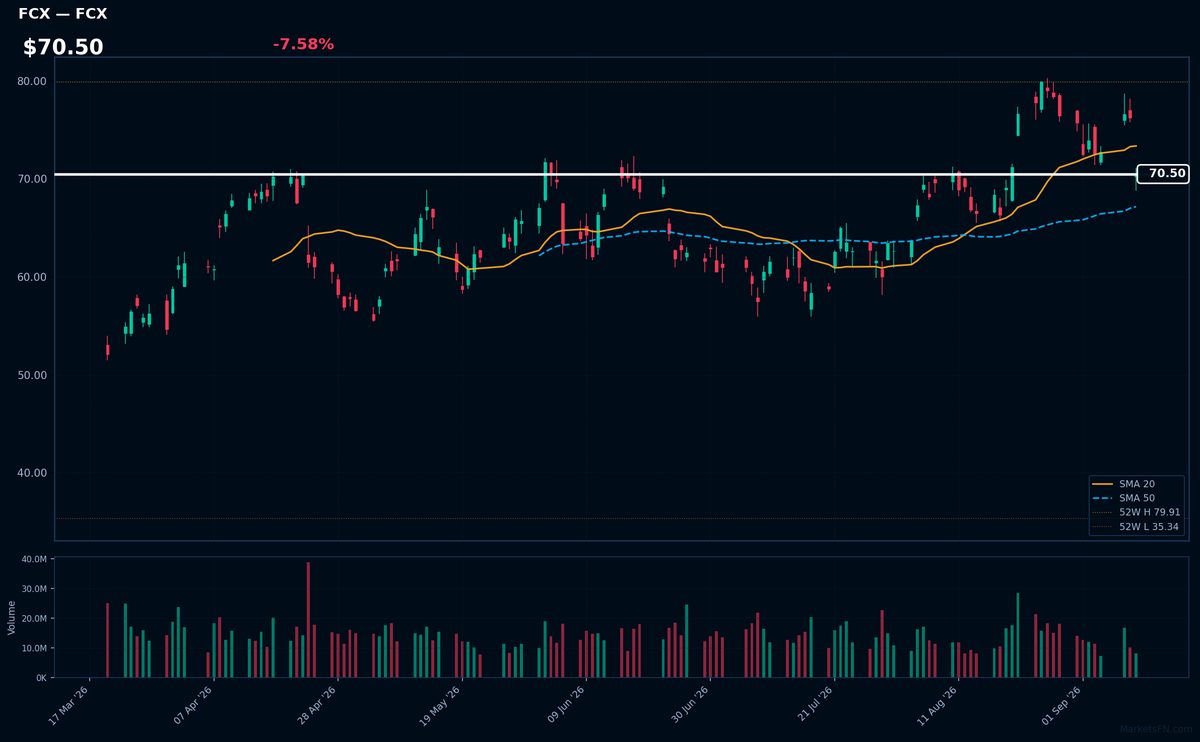Select 52W L 35.34 legend entry

coord(1135,526)
